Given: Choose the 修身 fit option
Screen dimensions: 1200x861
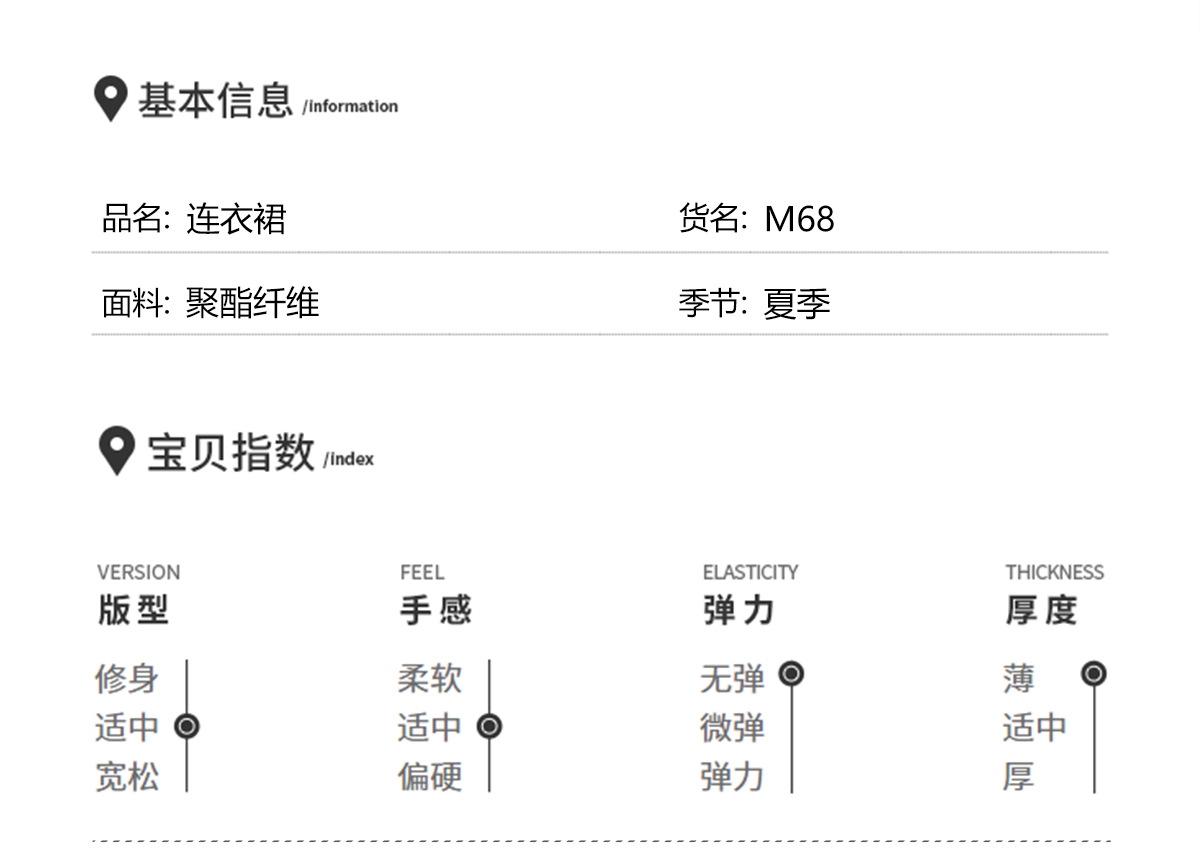Looking at the screenshot, I should point(127,678).
